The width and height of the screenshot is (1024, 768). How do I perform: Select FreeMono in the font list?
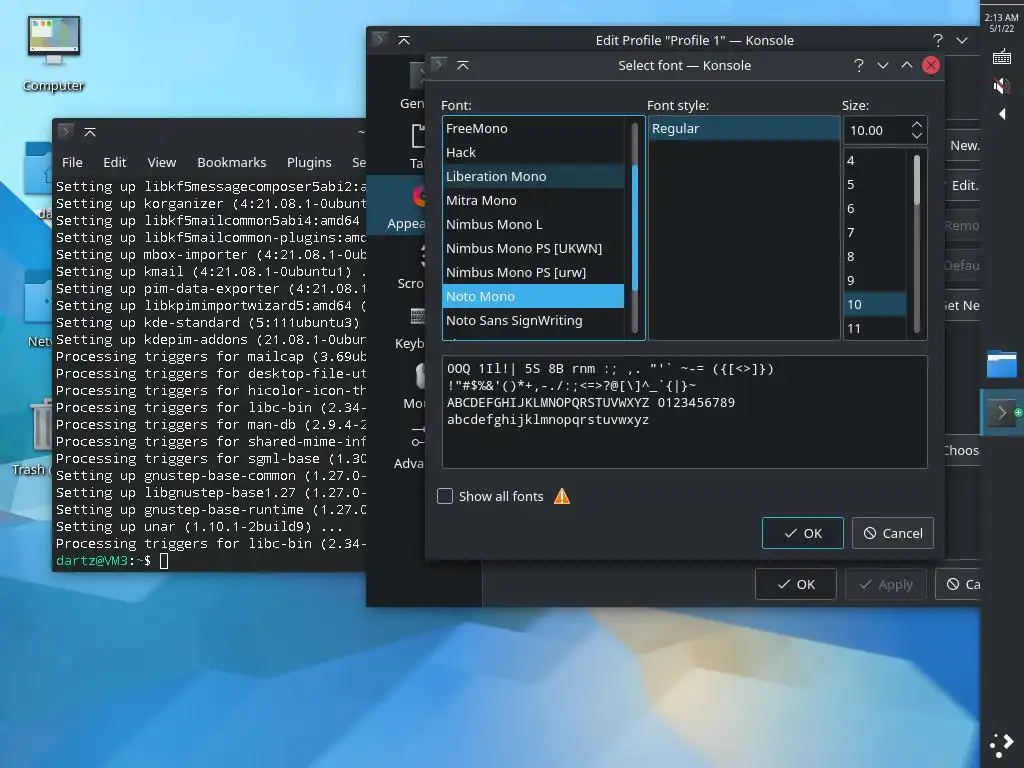pos(534,129)
